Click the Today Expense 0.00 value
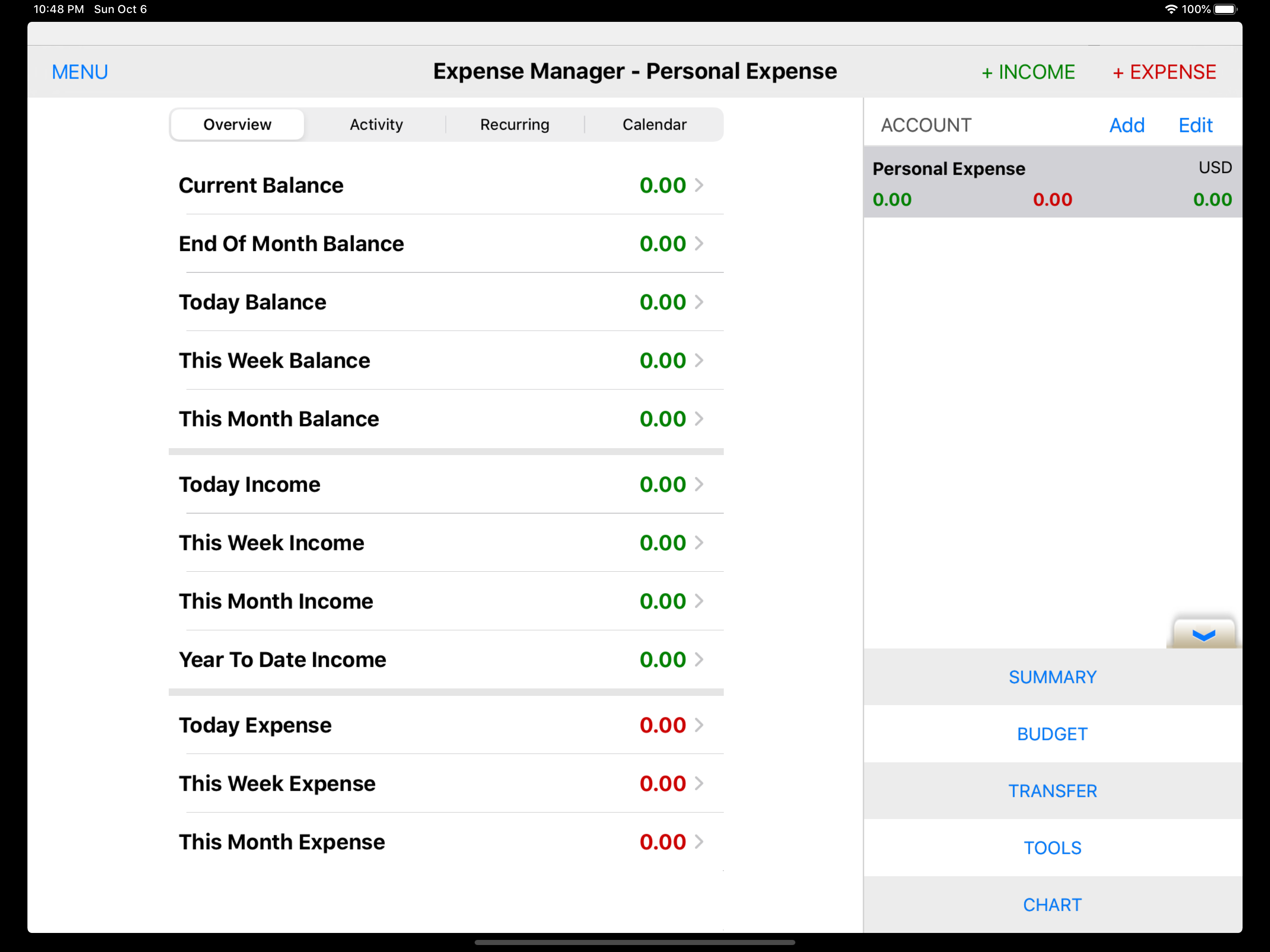 click(x=662, y=725)
